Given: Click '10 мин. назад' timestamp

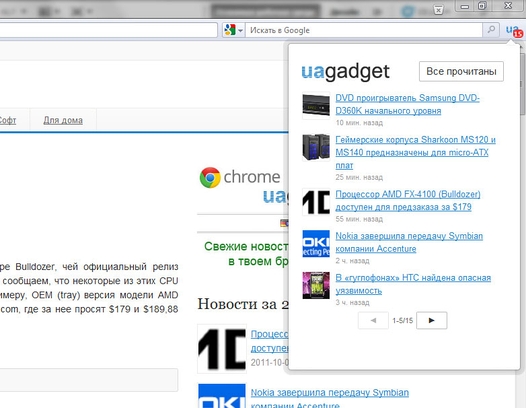Looking at the screenshot, I should click(359, 123).
